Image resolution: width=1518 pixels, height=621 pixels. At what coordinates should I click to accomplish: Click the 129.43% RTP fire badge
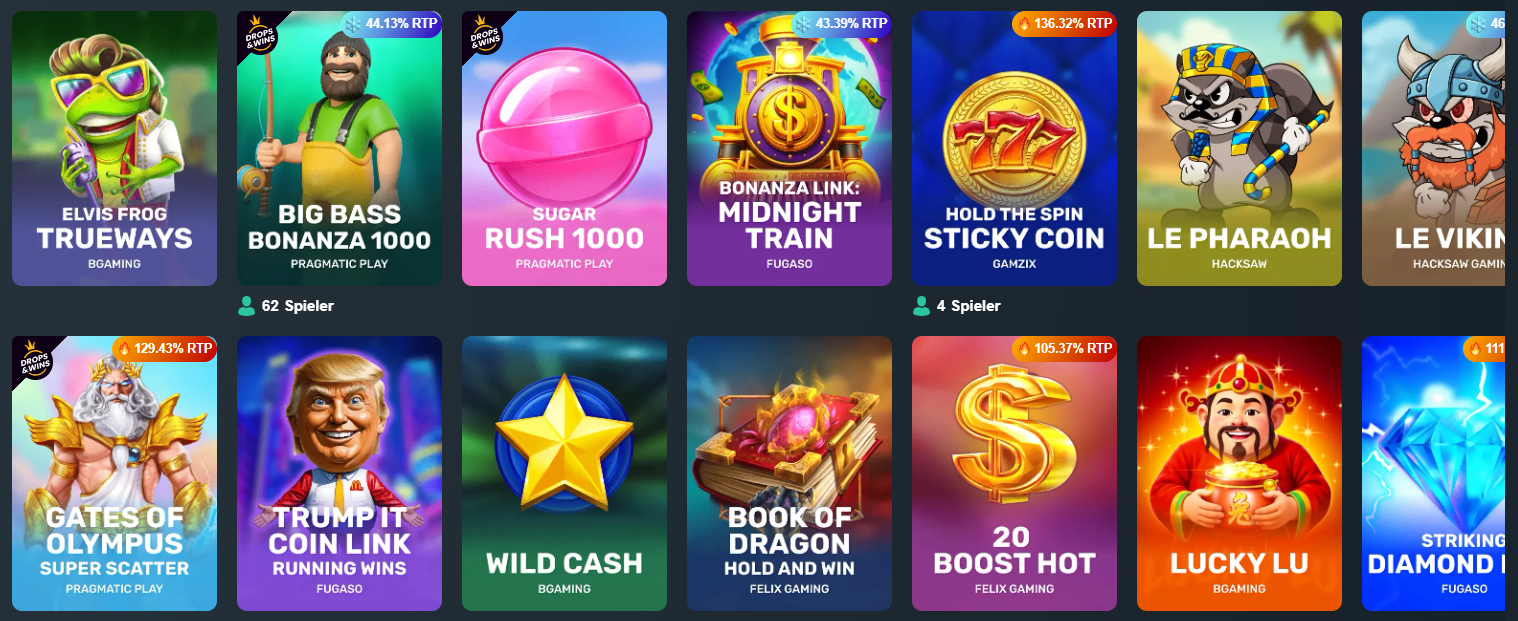coord(164,349)
